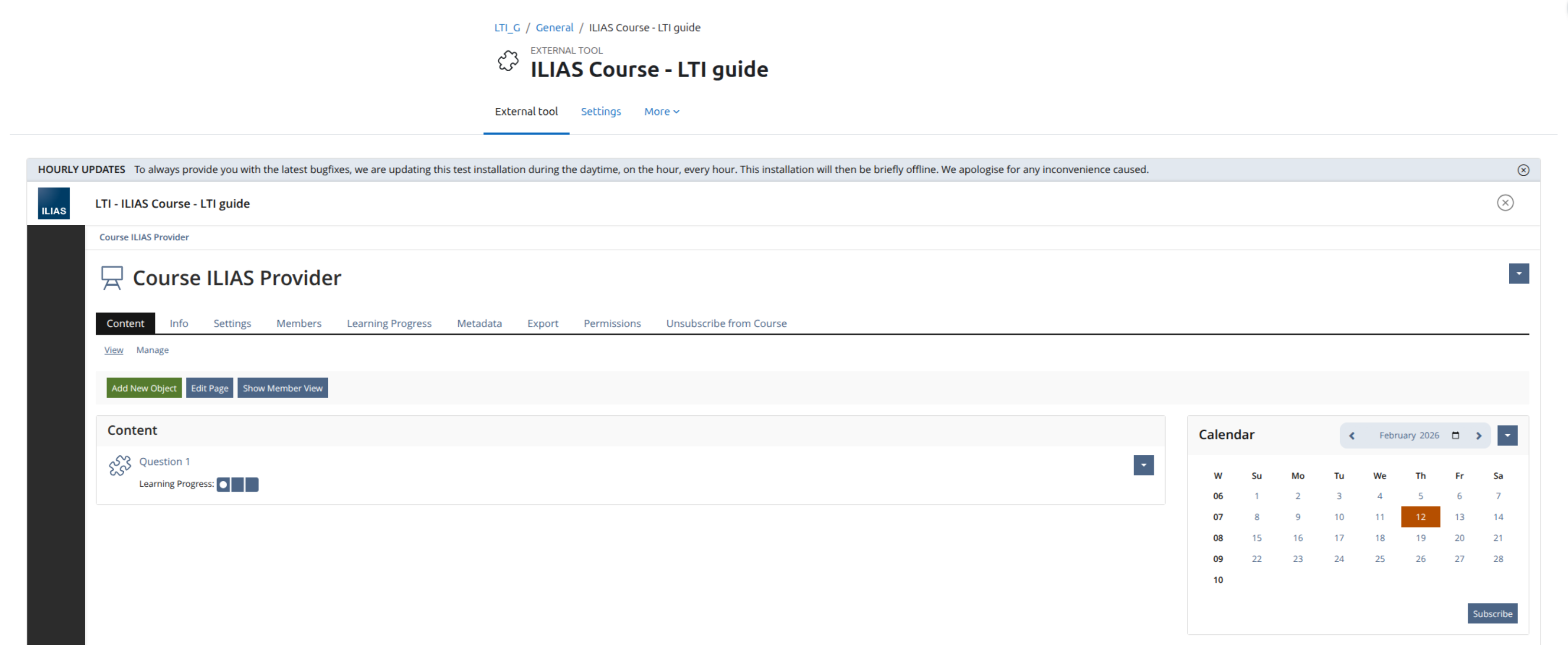This screenshot has height=645, width=1568.
Task: Open the Settings tab beside External tool
Action: tap(601, 111)
